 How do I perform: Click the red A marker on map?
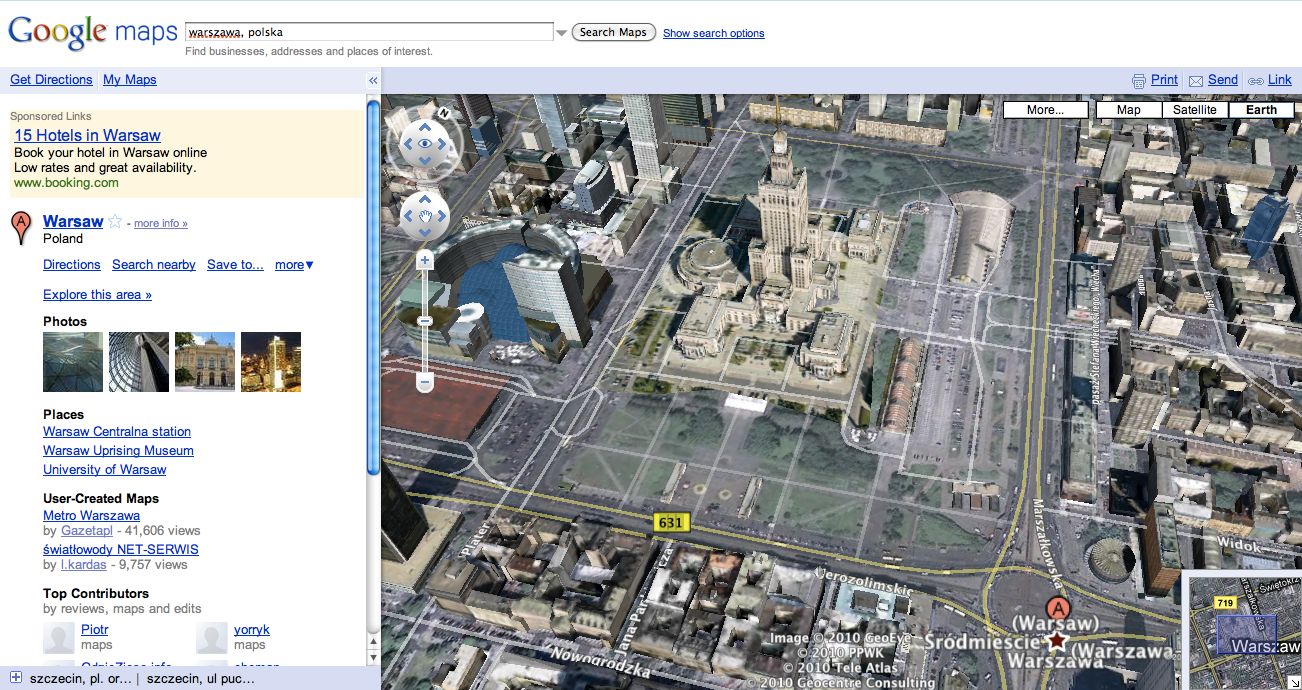1058,609
